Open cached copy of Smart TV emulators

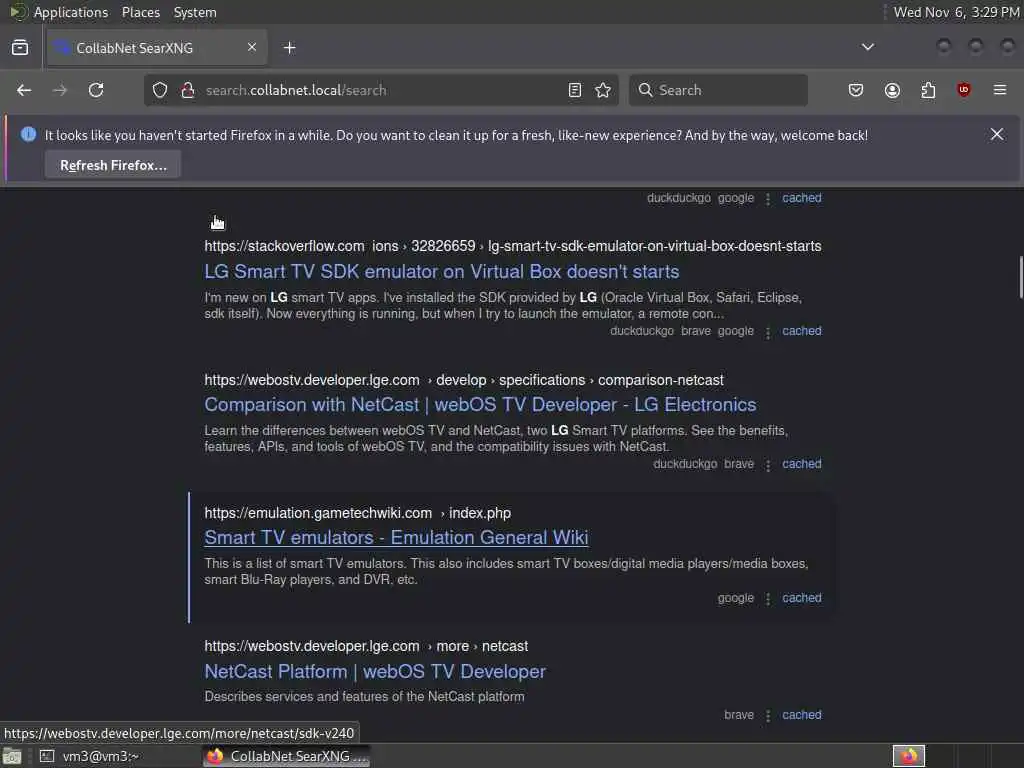(x=801, y=598)
